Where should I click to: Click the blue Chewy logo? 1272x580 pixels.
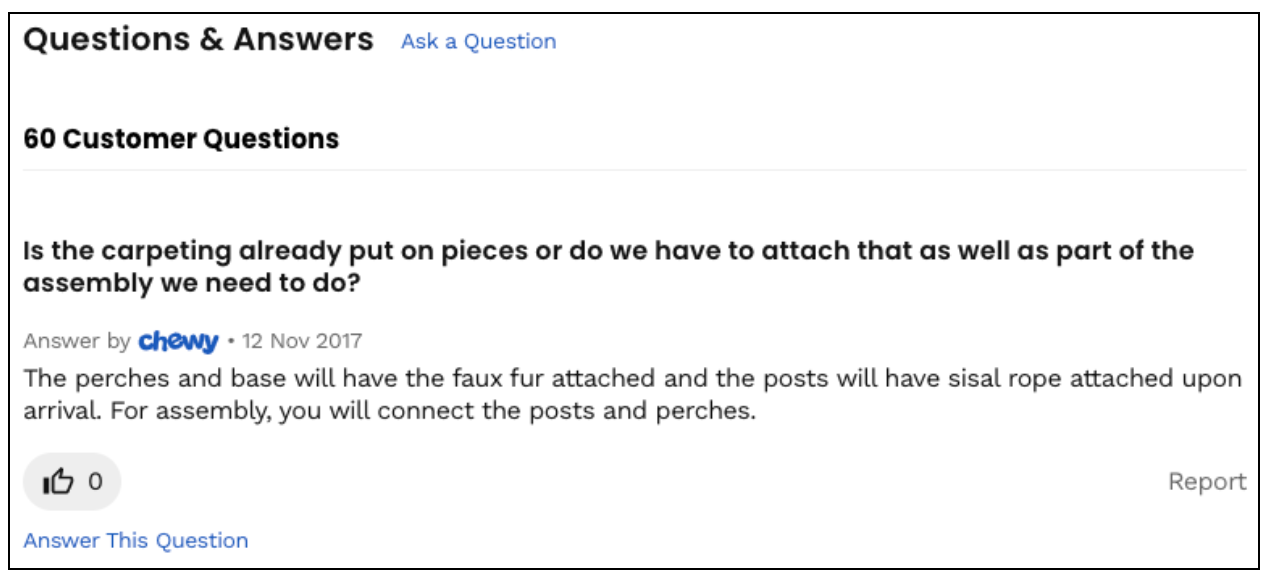(179, 342)
